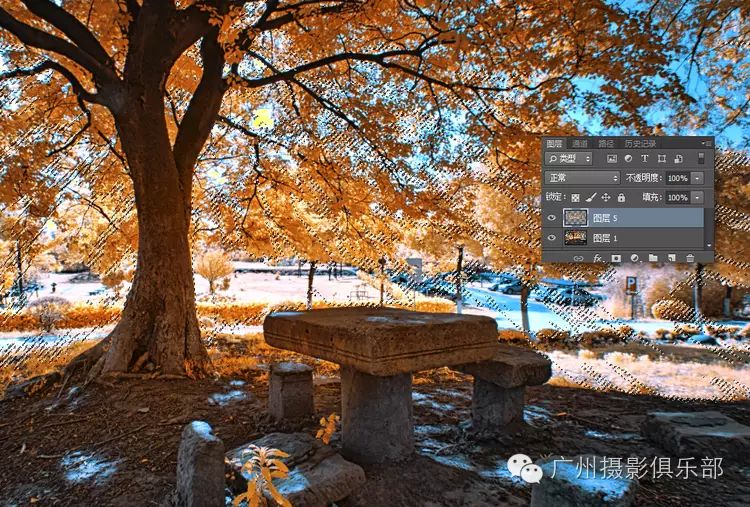Select the layer name 图层 5
This screenshot has width=750, height=507.
tap(605, 219)
